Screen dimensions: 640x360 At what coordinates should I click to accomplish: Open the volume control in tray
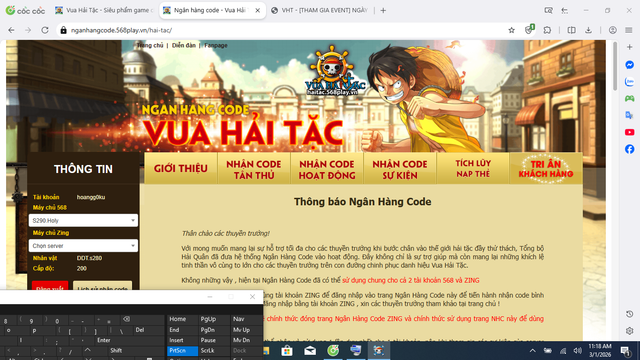pyautogui.click(x=578, y=351)
